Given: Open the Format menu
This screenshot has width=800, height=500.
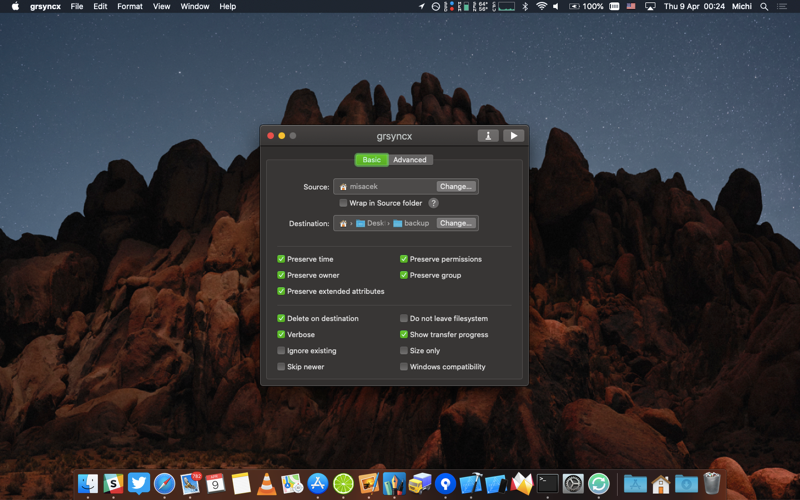Looking at the screenshot, I should pos(130,6).
